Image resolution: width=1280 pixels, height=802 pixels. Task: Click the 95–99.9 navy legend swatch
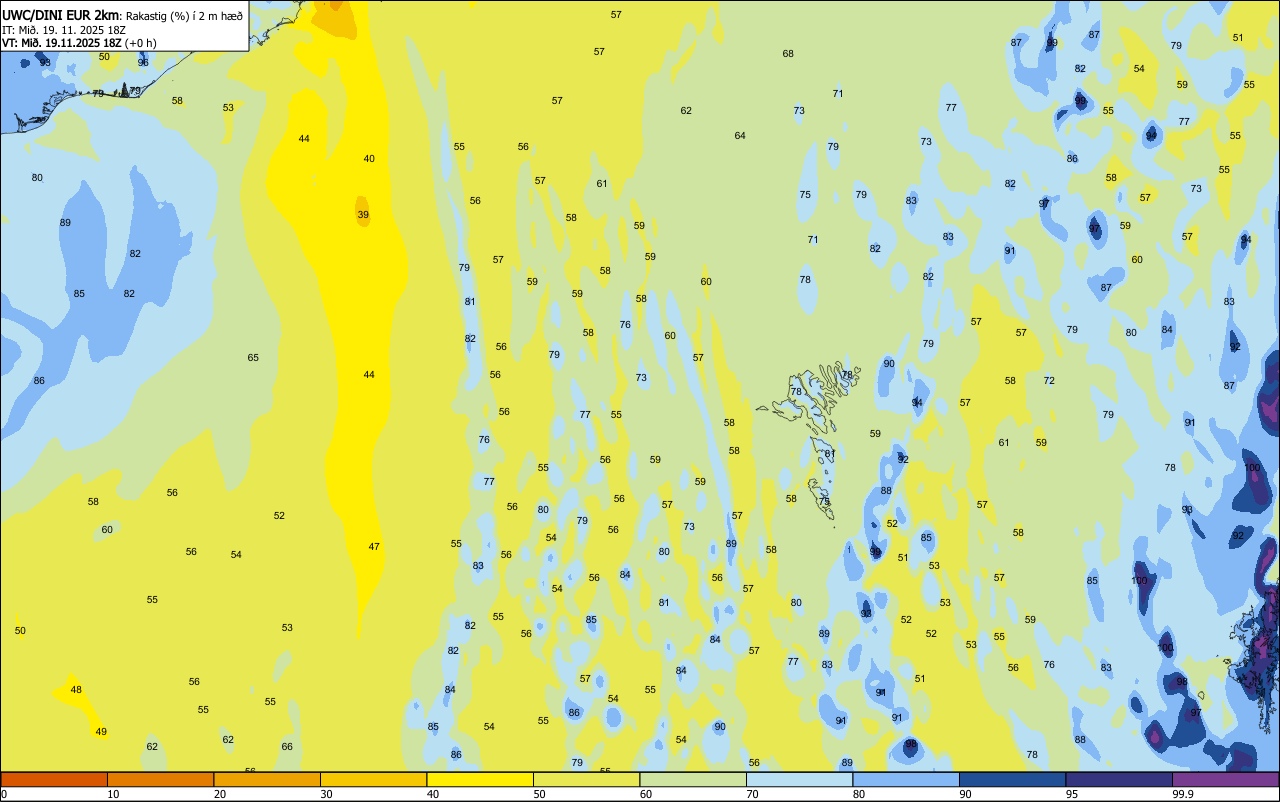click(x=1119, y=779)
